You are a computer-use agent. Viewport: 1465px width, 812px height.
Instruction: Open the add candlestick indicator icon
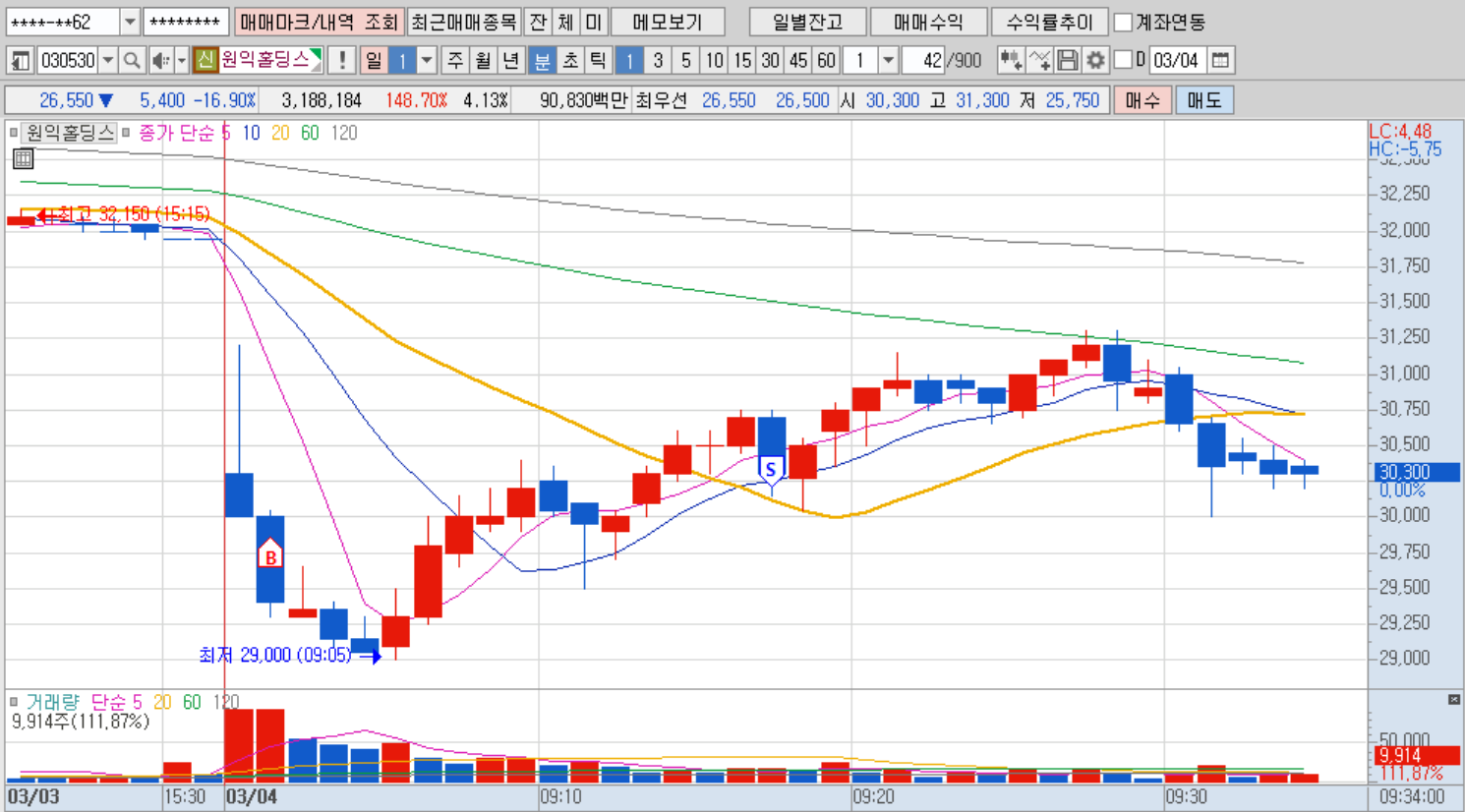click(1010, 61)
